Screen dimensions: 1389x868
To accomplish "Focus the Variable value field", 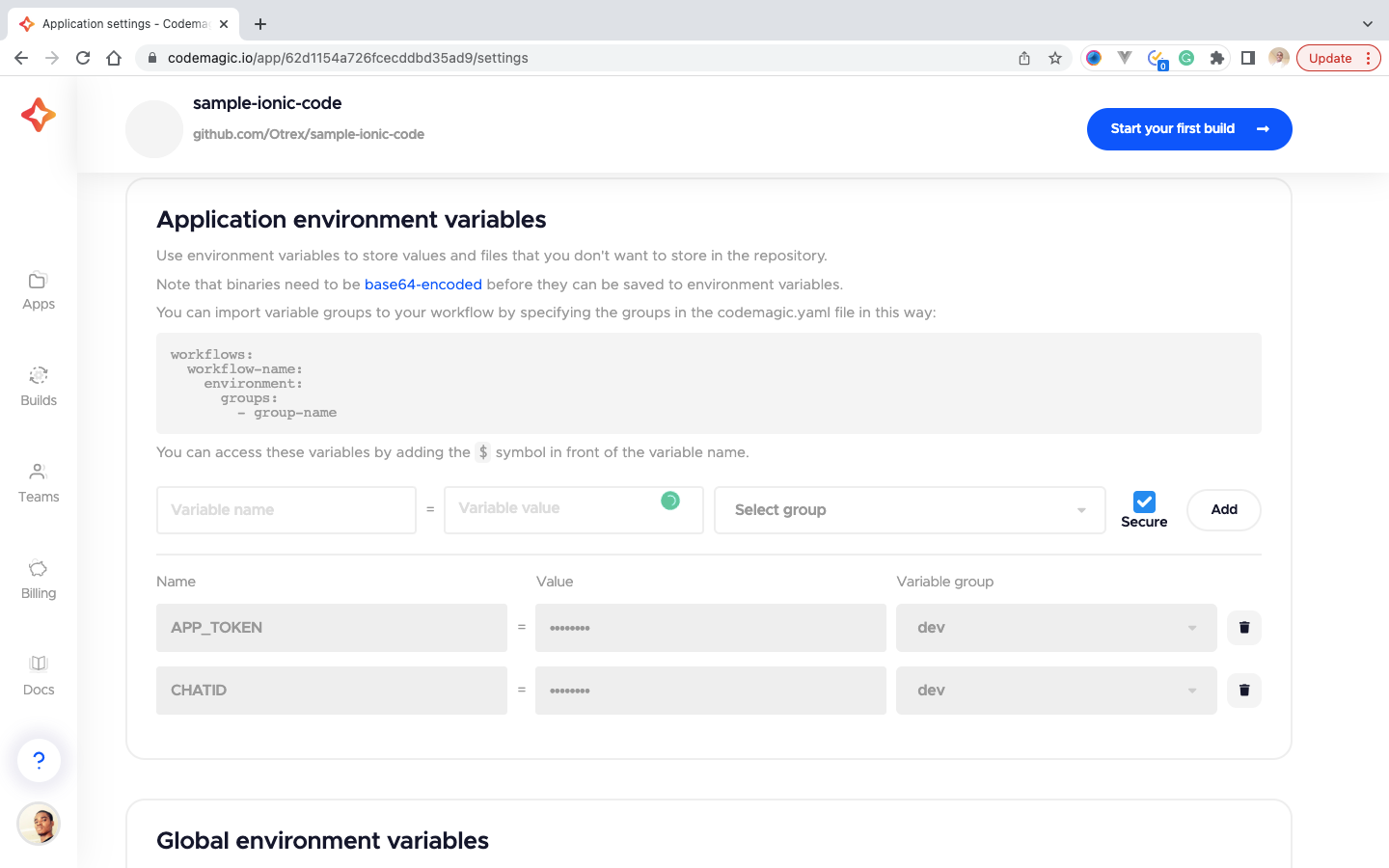I will [x=574, y=510].
